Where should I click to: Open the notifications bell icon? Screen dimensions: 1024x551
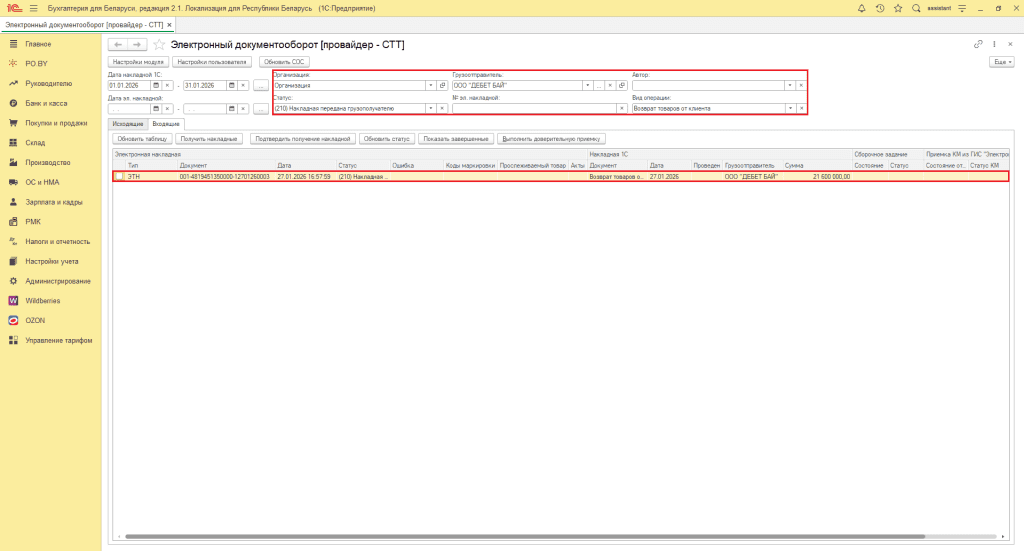pyautogui.click(x=862, y=8)
